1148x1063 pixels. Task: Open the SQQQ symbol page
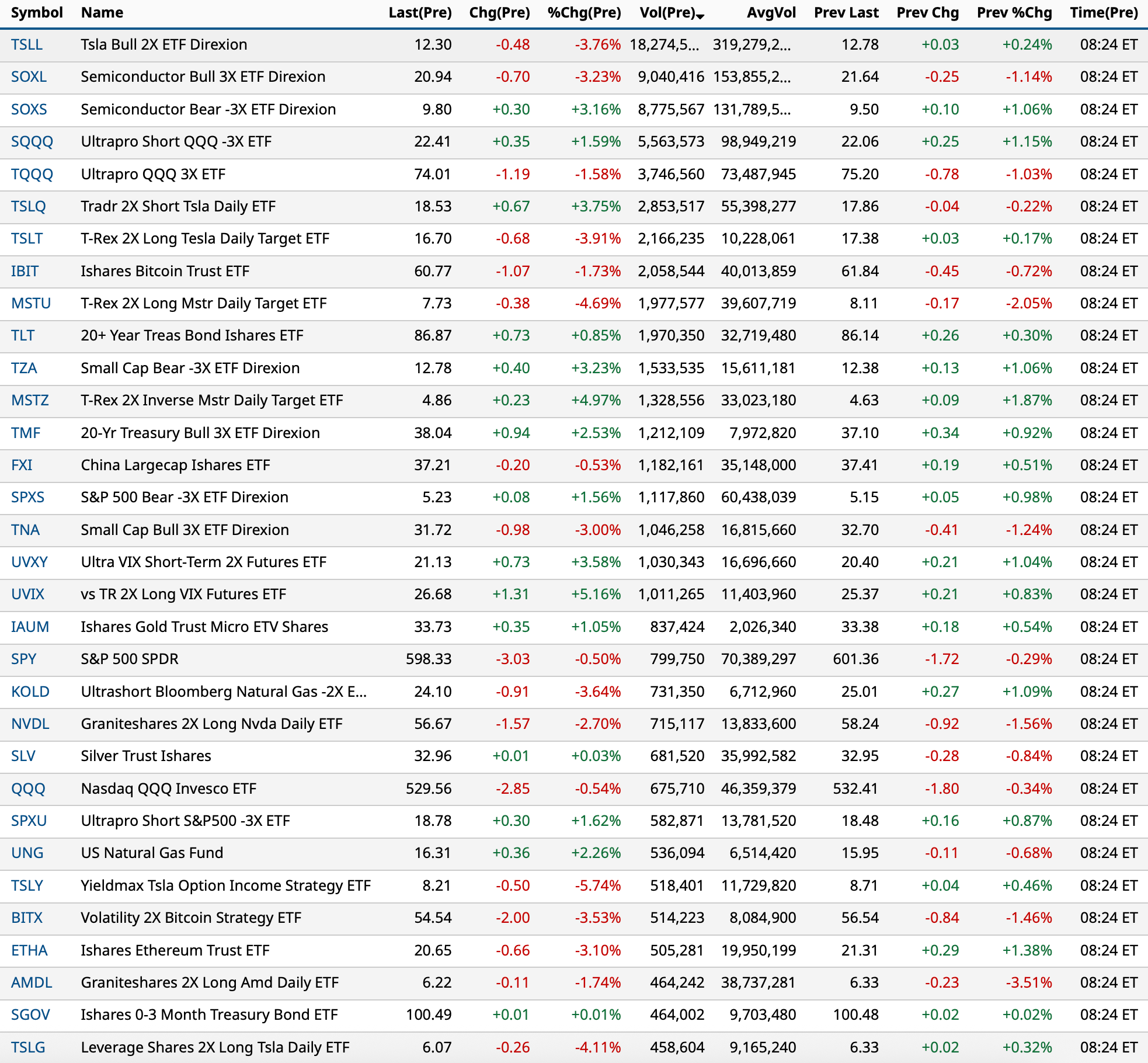(x=32, y=141)
